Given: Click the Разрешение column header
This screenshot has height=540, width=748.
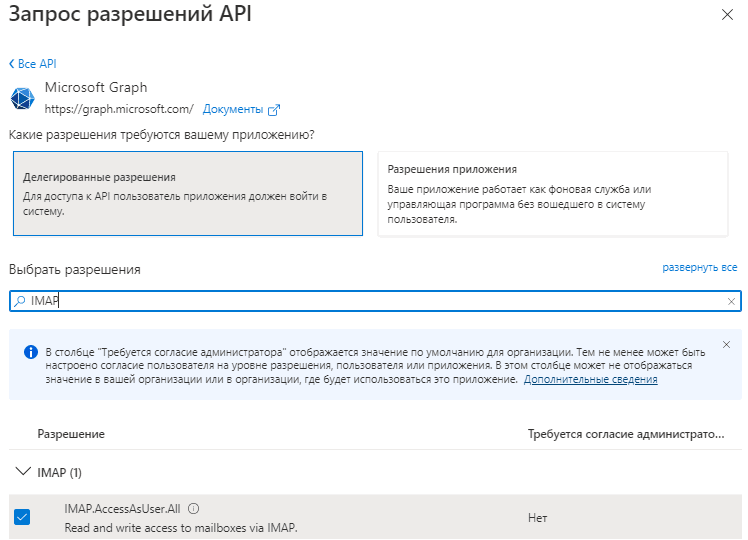Looking at the screenshot, I should 71,434.
